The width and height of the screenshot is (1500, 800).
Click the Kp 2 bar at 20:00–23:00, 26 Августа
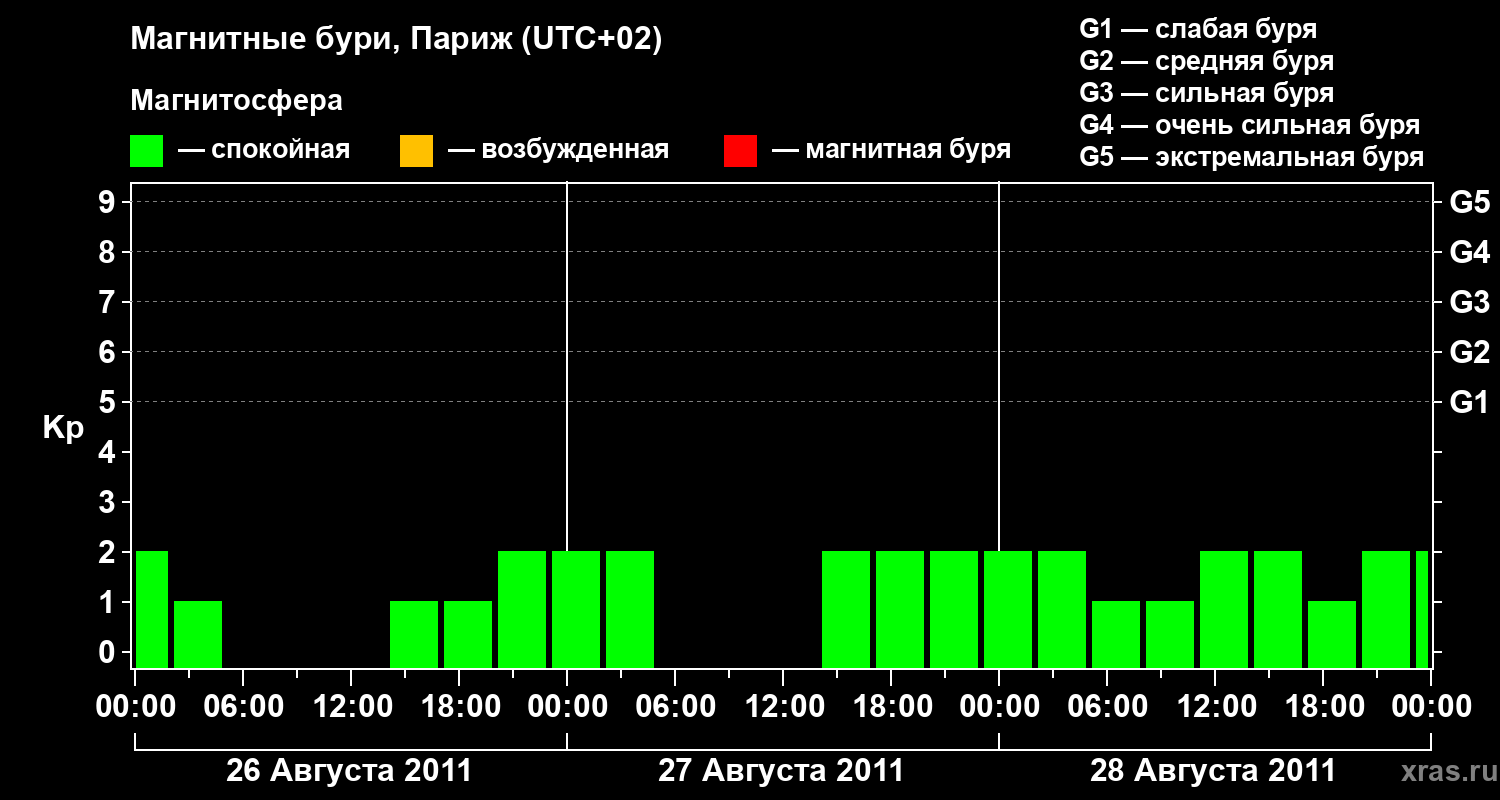522,609
